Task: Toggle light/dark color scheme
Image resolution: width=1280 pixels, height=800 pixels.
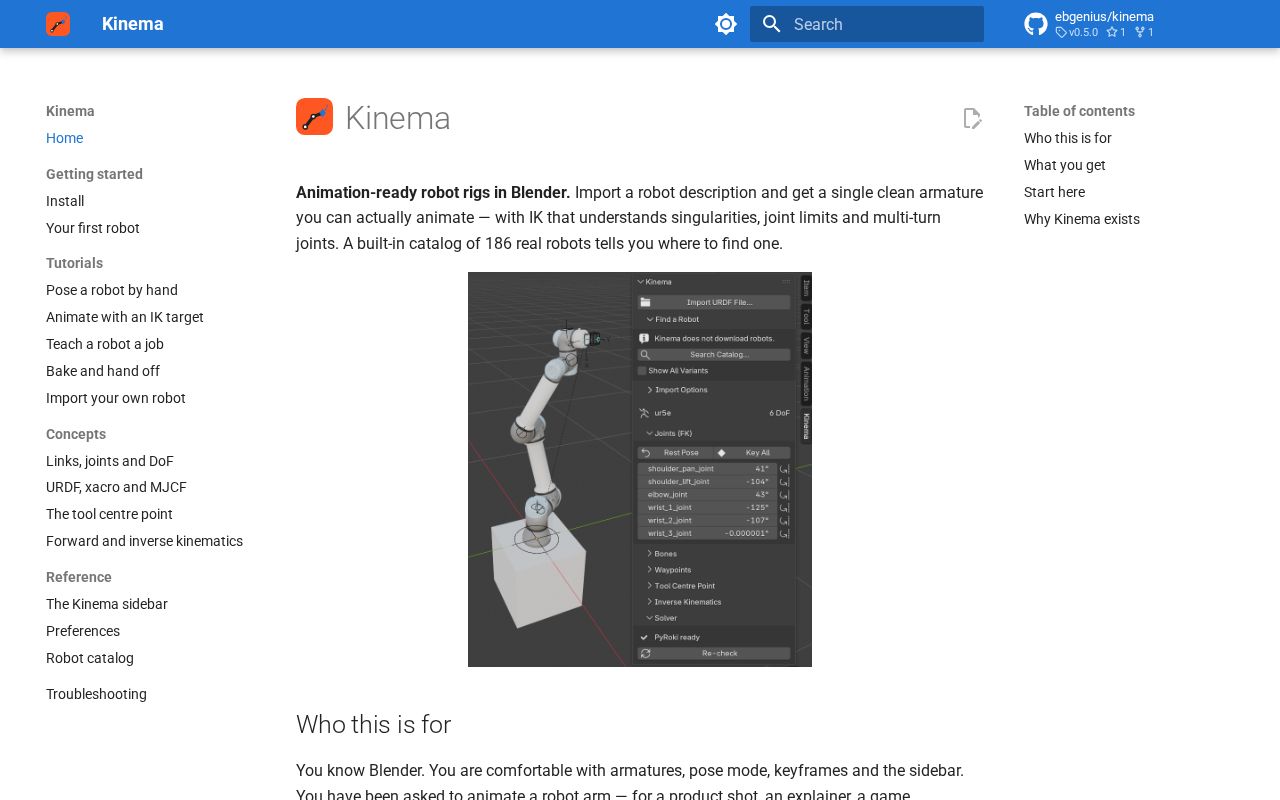Action: (x=726, y=24)
